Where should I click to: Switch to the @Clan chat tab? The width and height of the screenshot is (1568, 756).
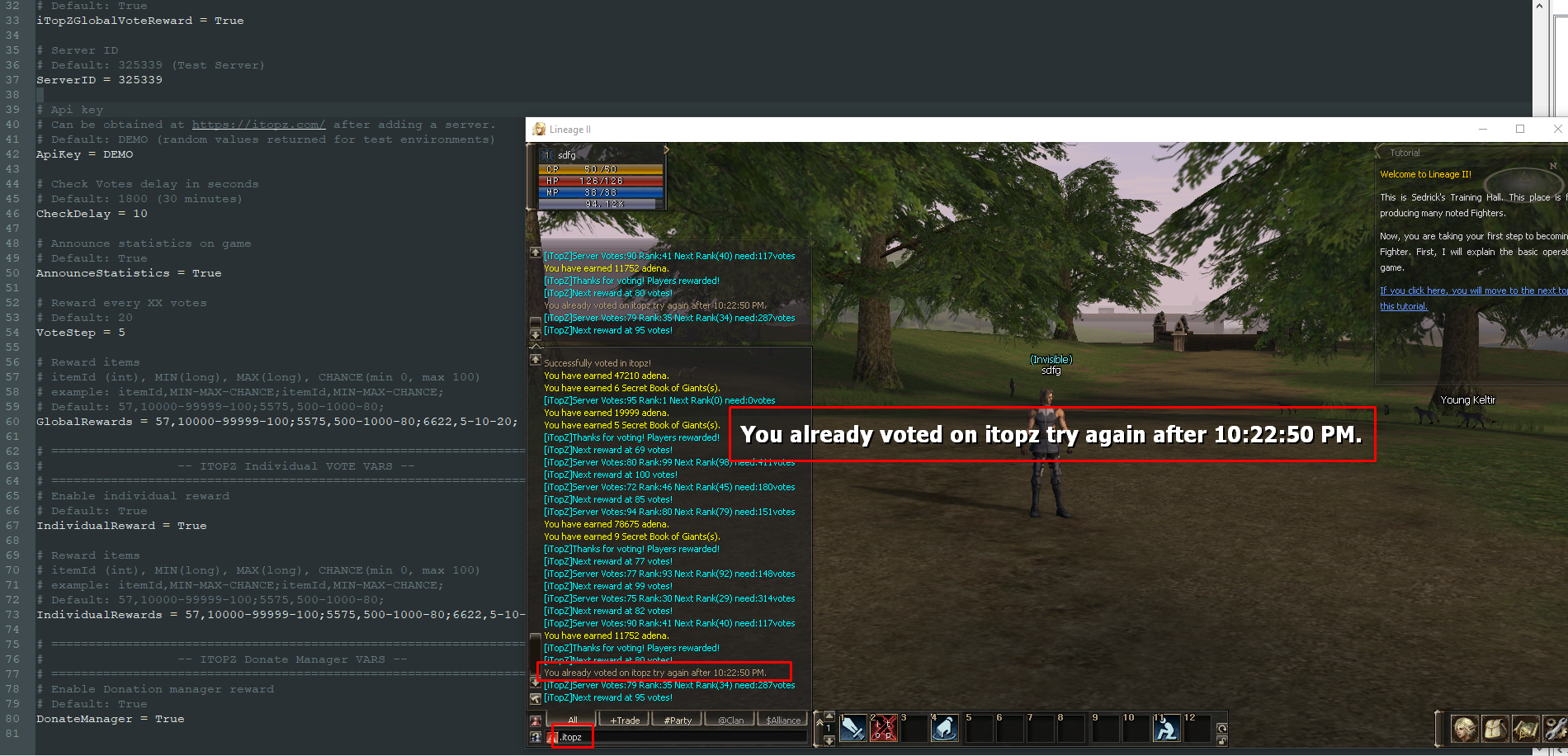click(x=730, y=720)
